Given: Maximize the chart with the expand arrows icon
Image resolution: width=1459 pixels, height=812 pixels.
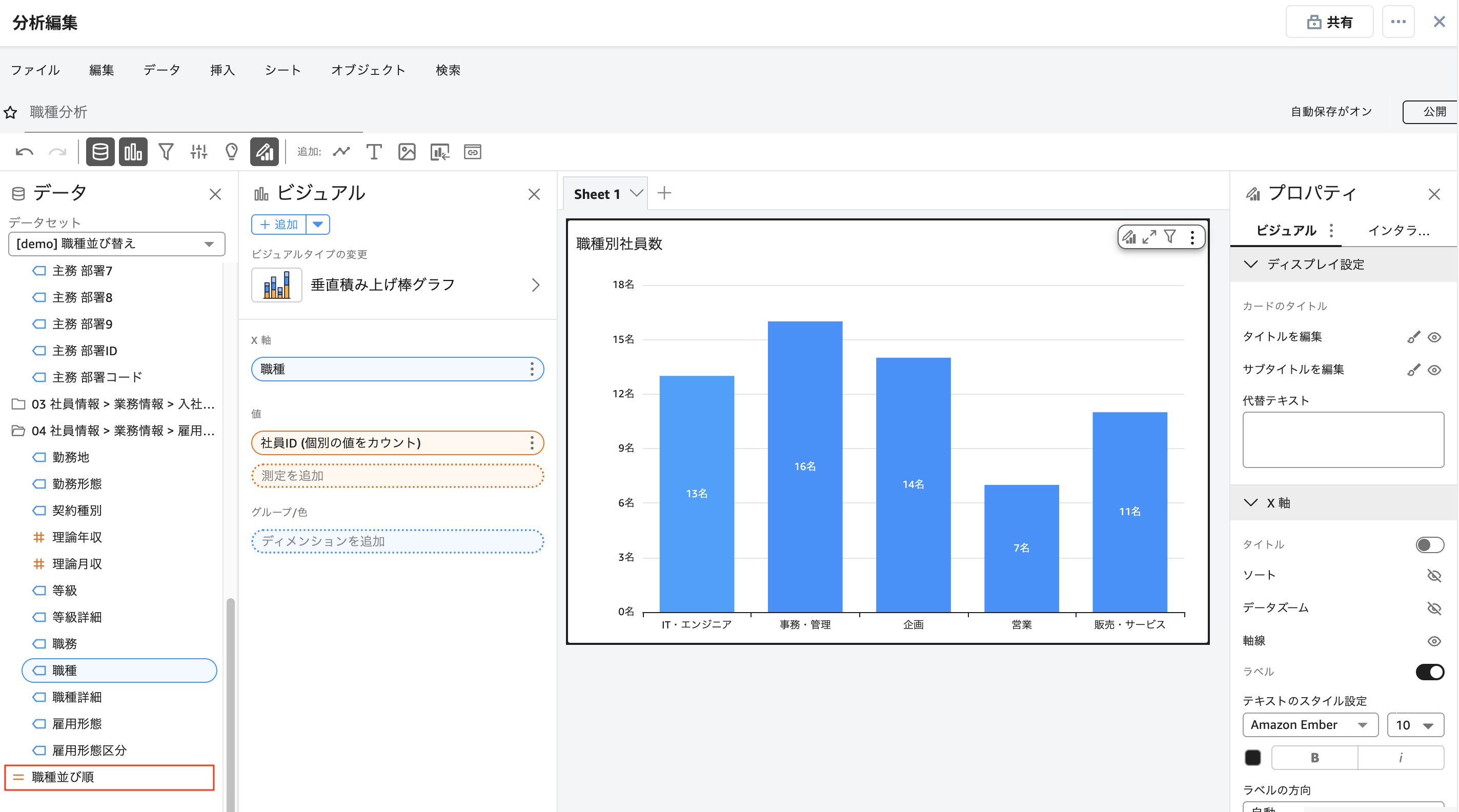Looking at the screenshot, I should pyautogui.click(x=1149, y=237).
